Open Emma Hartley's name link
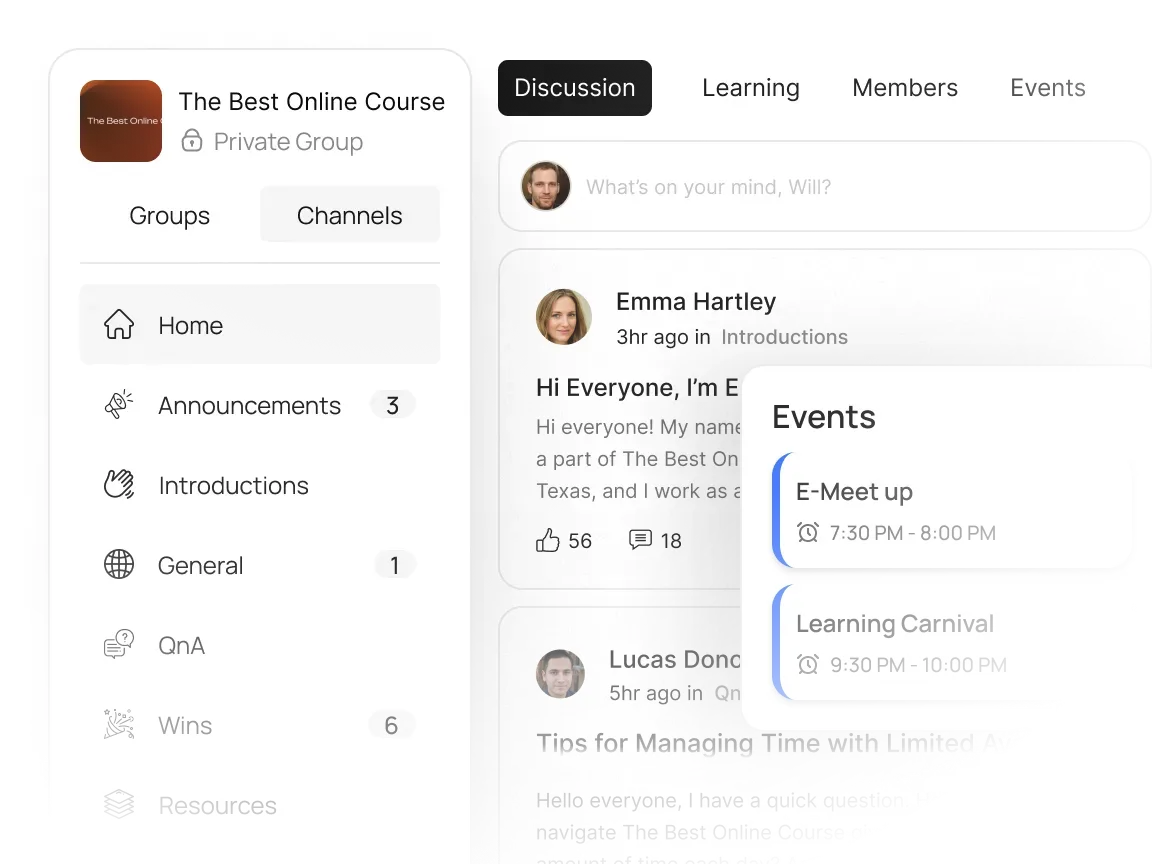Viewport: 1152px width, 864px height. [x=696, y=301]
